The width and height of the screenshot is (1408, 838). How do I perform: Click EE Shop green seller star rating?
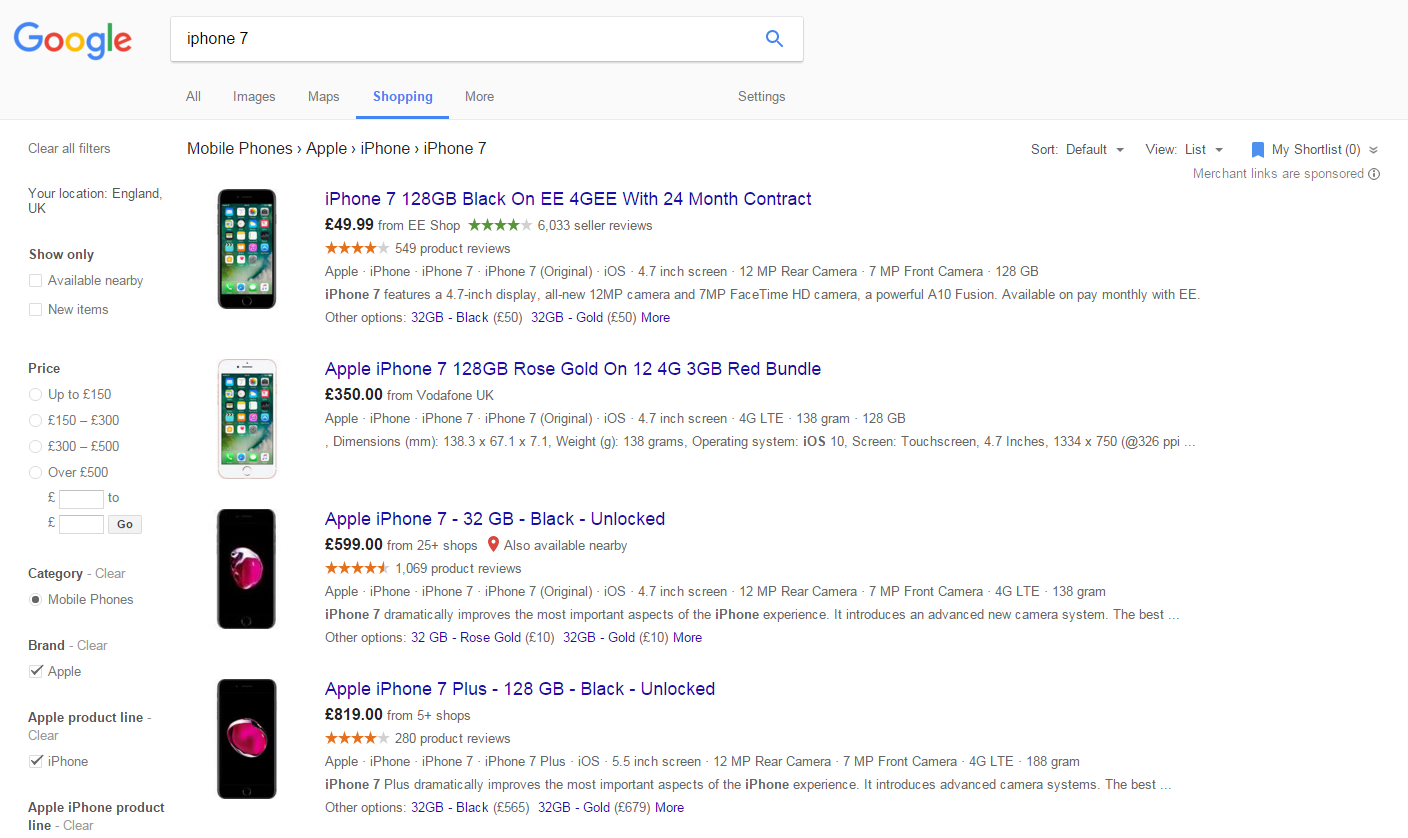point(500,225)
